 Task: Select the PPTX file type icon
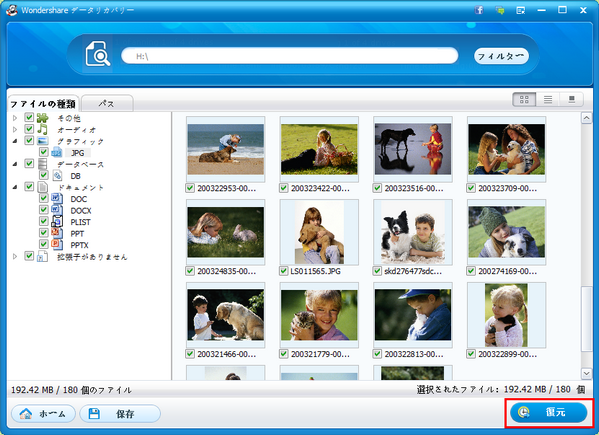tap(57, 244)
